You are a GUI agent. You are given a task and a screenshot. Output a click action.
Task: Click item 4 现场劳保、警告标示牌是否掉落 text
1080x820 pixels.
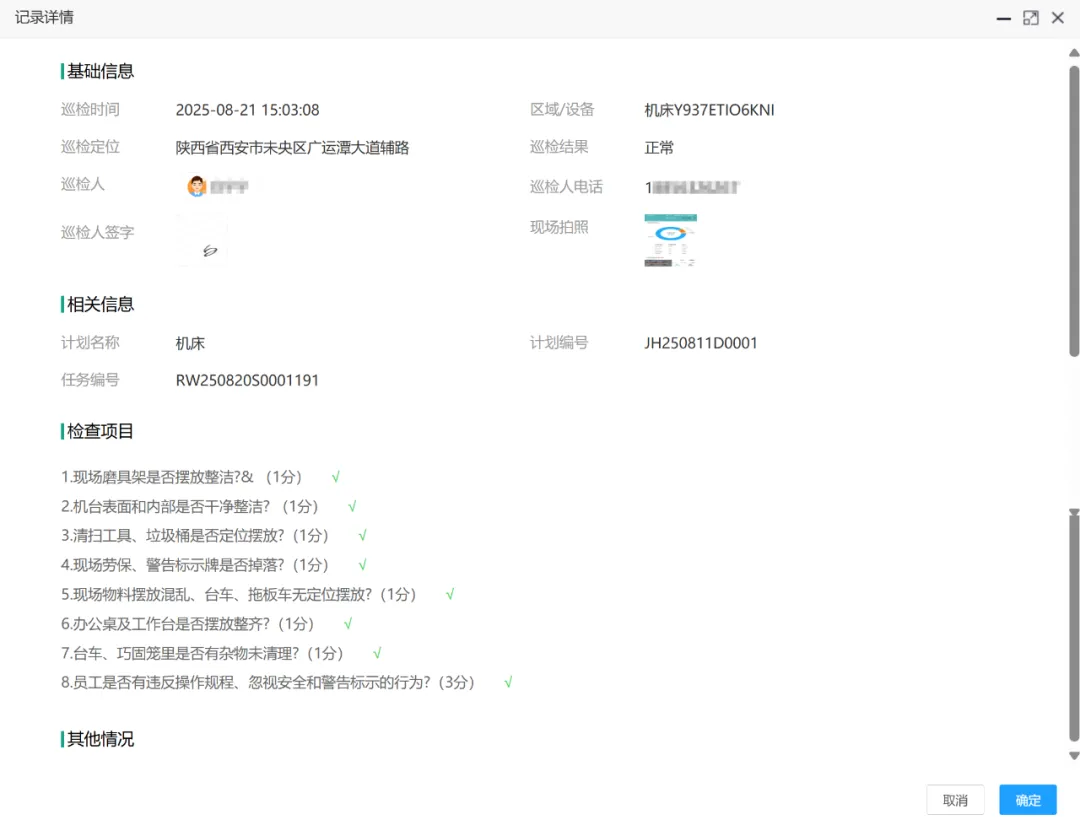pyautogui.click(x=195, y=565)
